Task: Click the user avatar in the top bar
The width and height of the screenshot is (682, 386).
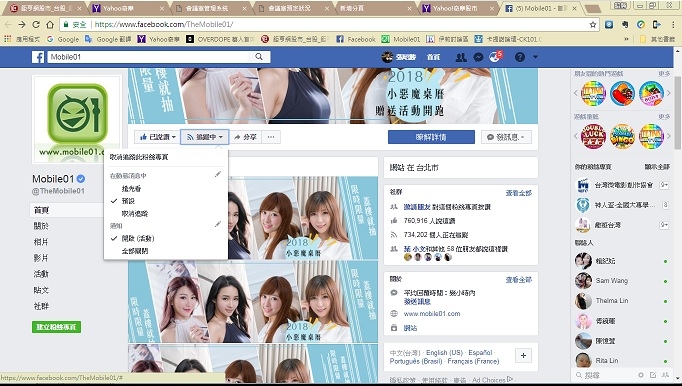Action: coord(387,57)
